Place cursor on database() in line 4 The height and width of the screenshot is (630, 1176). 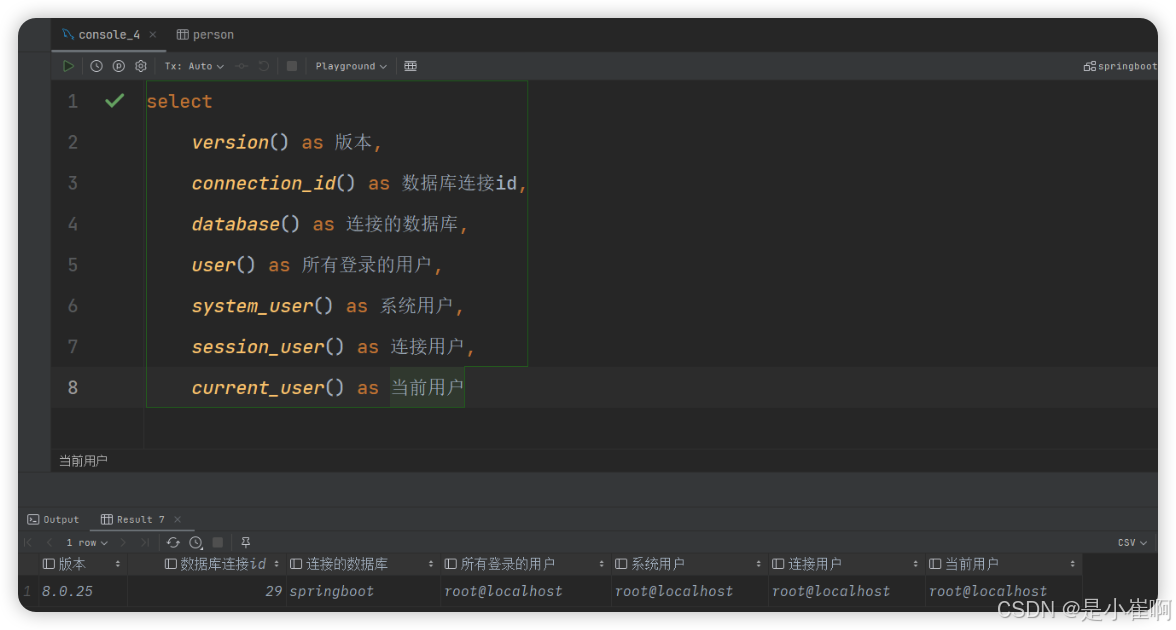coord(245,224)
